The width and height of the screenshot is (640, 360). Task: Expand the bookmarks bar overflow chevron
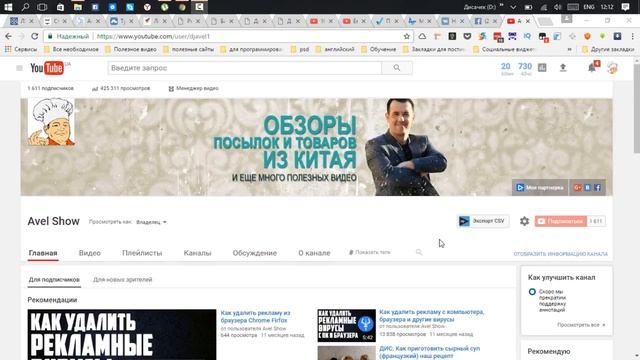569,49
